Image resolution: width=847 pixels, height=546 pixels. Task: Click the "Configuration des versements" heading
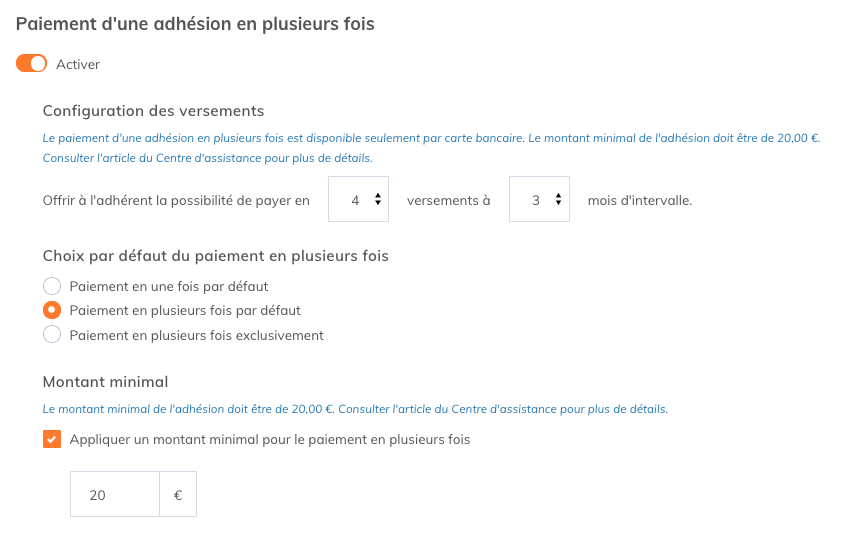153,111
